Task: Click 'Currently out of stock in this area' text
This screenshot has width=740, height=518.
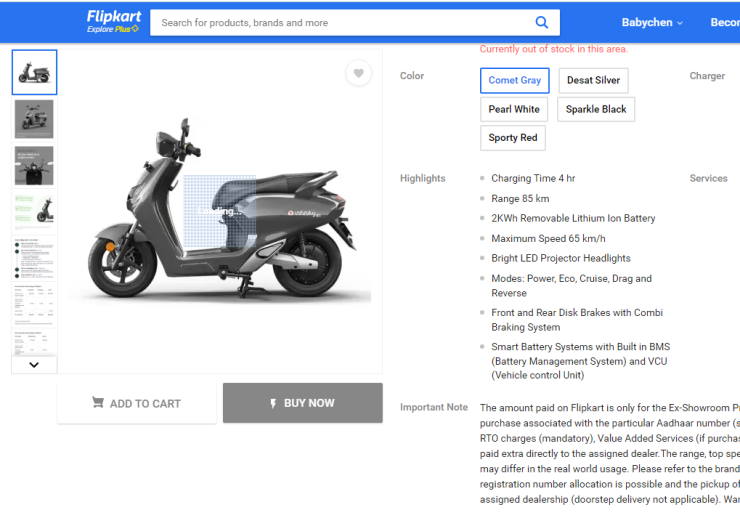Action: pyautogui.click(x=554, y=49)
